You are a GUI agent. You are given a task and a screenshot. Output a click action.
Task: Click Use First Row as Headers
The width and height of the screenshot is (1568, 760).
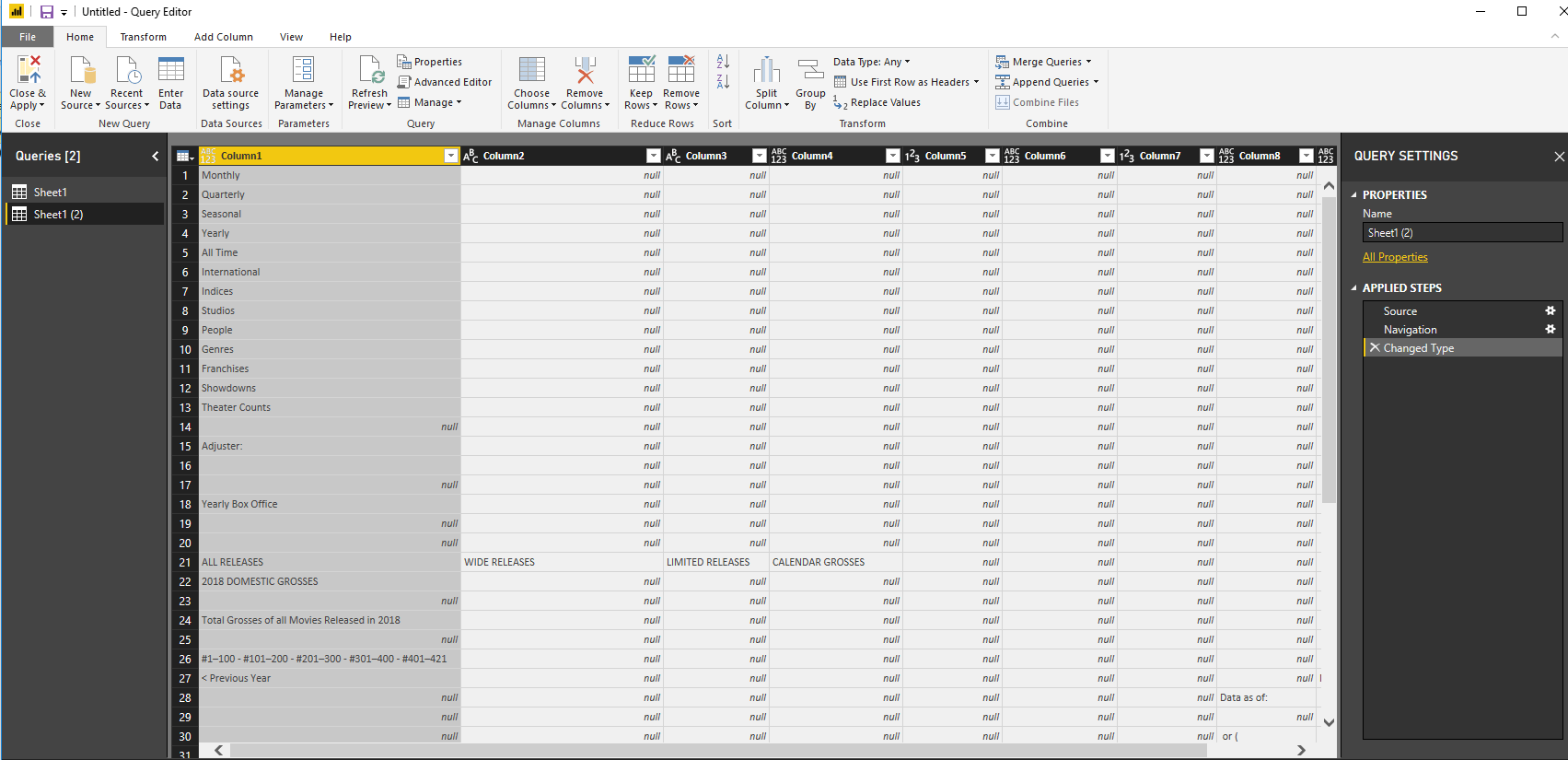(907, 82)
